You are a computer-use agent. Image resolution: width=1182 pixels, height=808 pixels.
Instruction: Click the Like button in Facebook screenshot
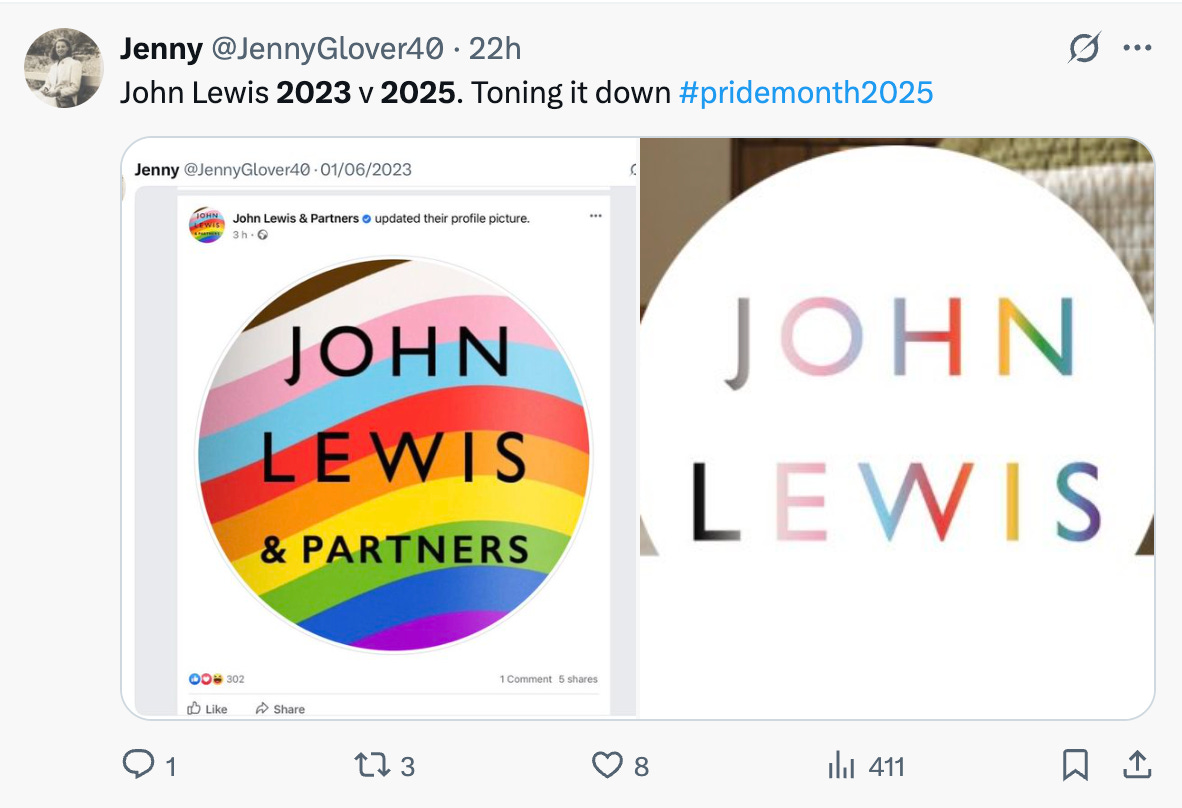[x=207, y=709]
